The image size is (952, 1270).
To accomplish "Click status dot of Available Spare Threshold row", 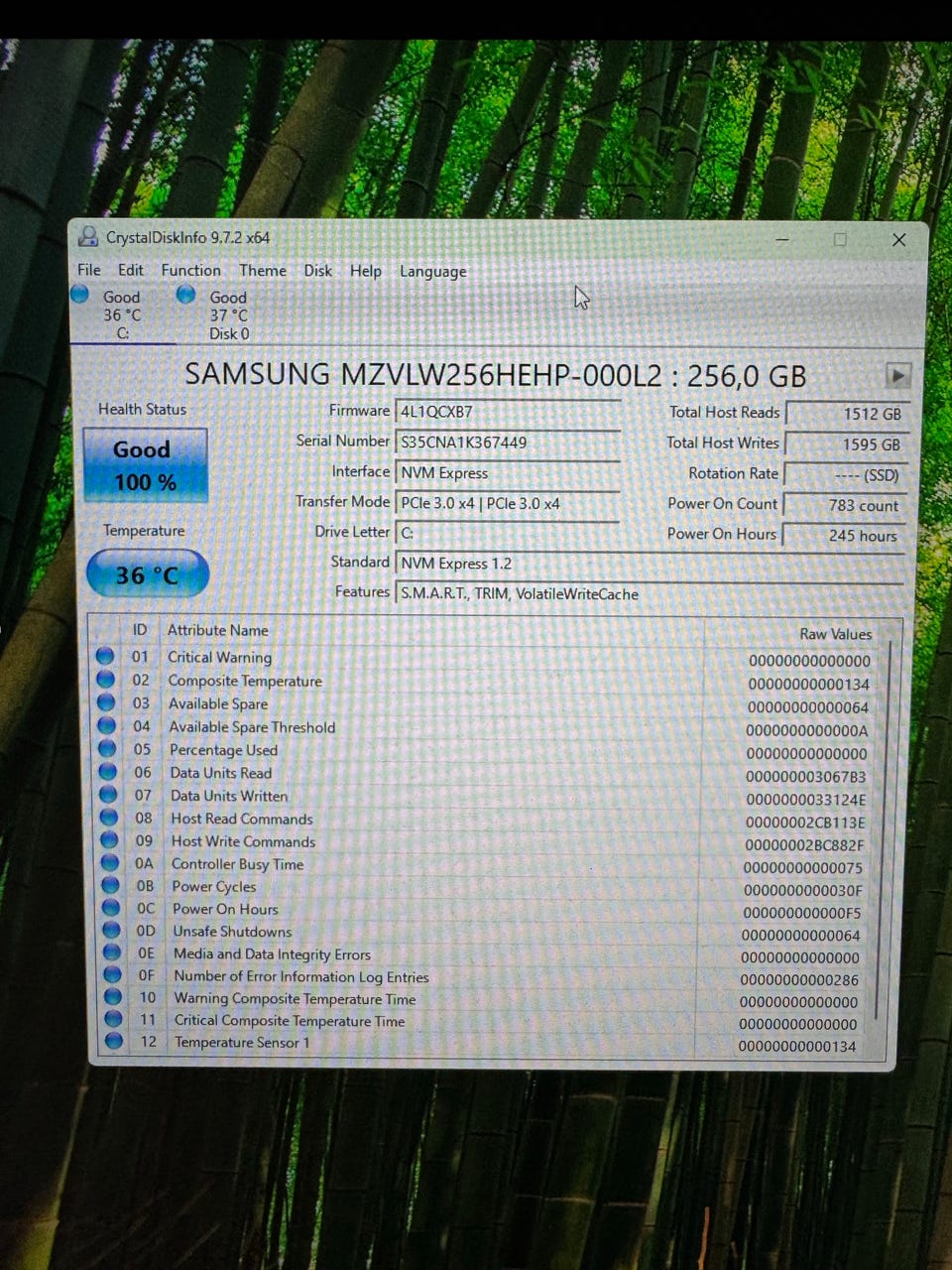I will point(107,726).
